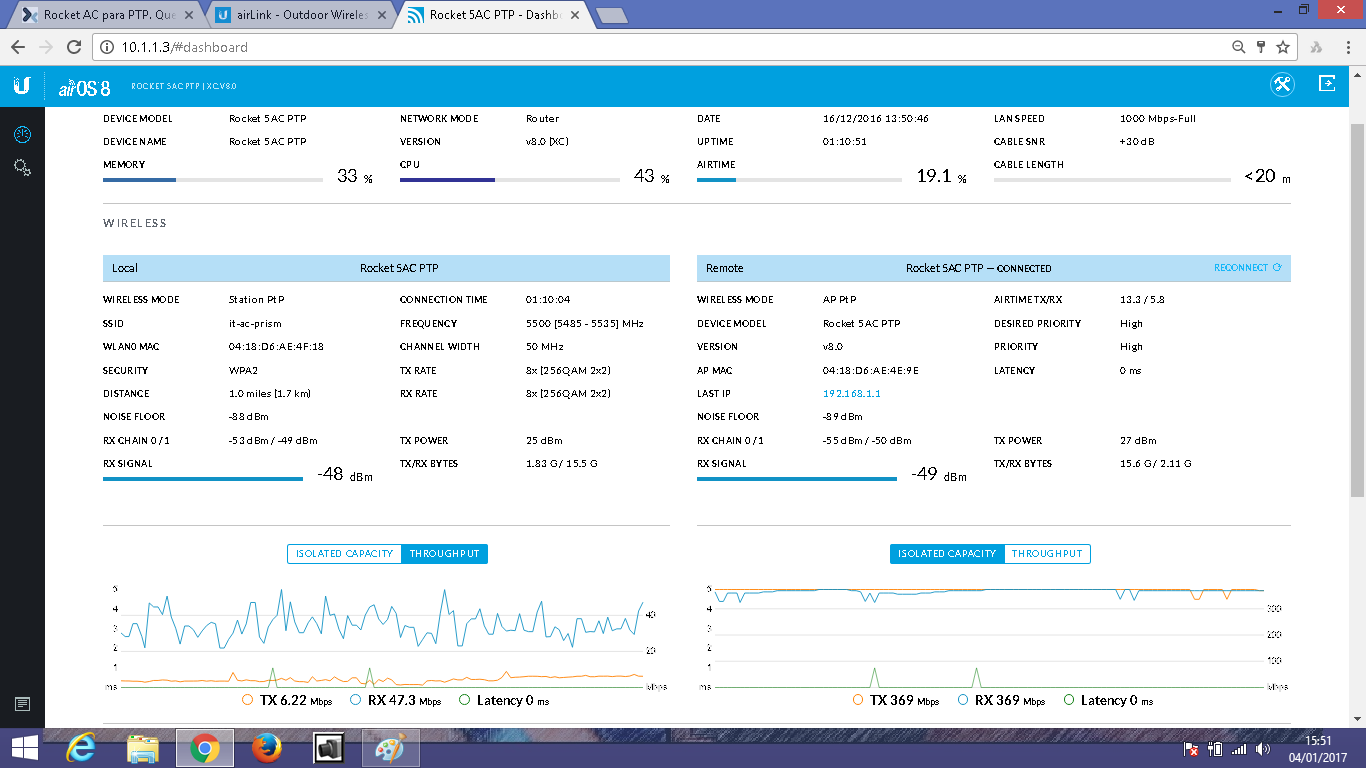Launch Internet Explorer from the taskbar

pos(82,748)
